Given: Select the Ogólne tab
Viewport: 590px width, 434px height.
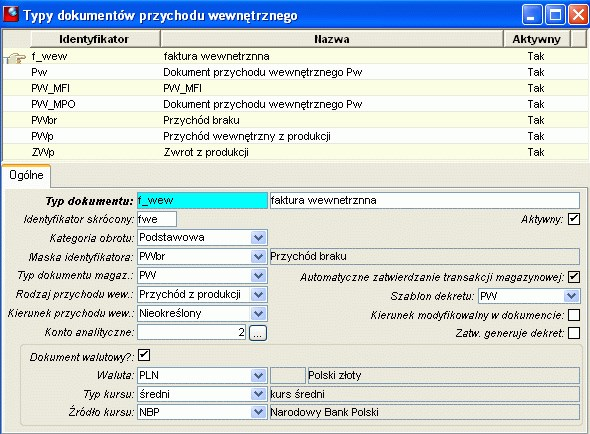Looking at the screenshot, I should point(26,175).
